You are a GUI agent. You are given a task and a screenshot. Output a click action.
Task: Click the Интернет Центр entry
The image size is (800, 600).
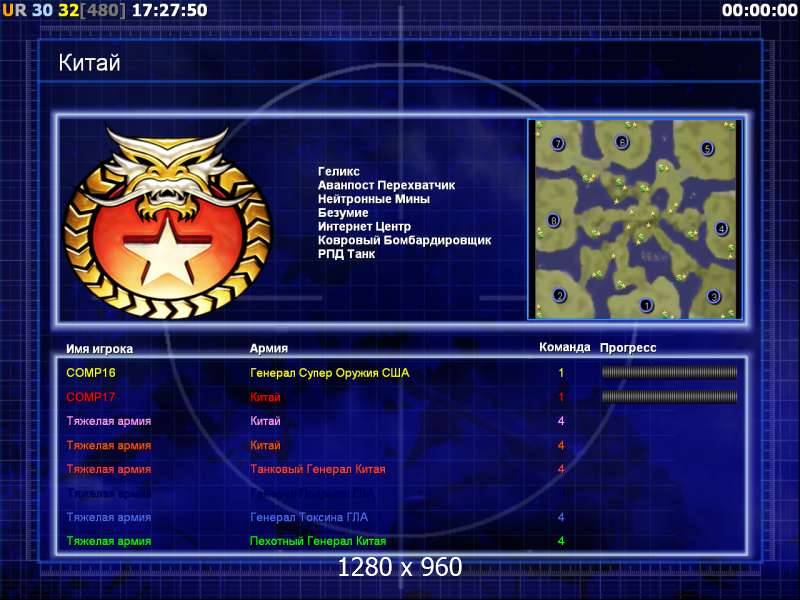364,227
